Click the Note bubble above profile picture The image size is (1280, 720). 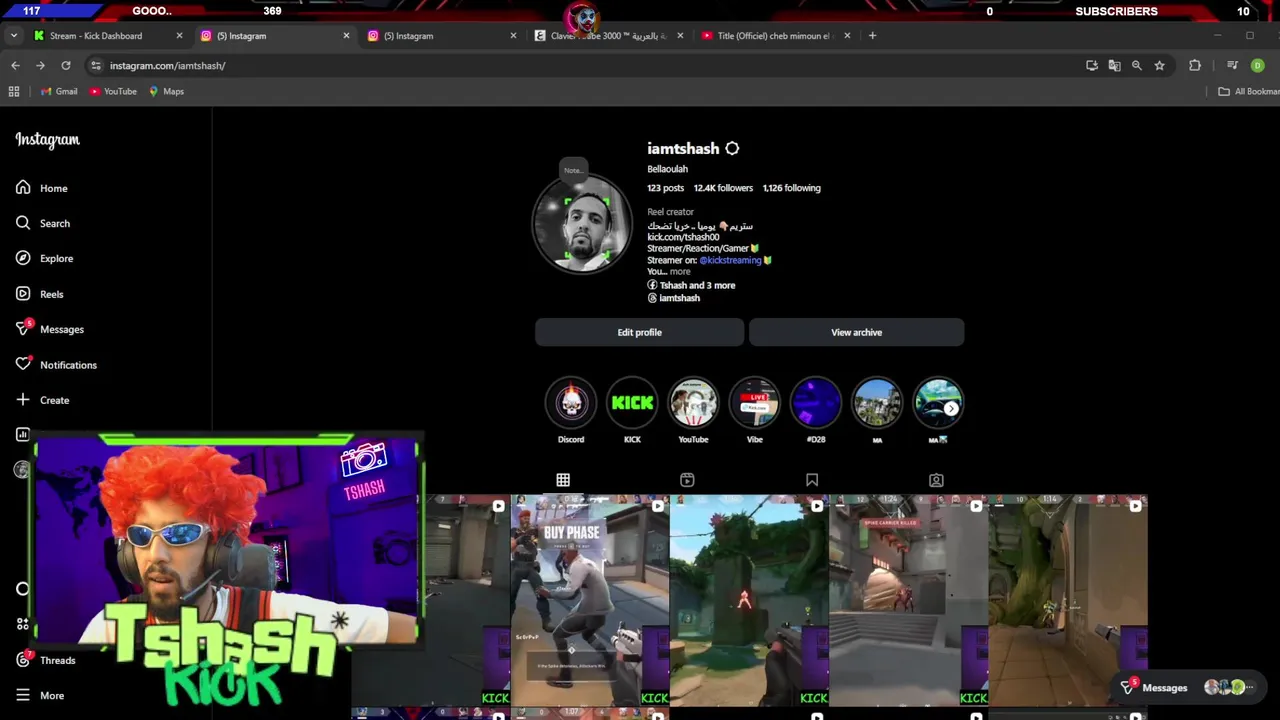coord(573,170)
